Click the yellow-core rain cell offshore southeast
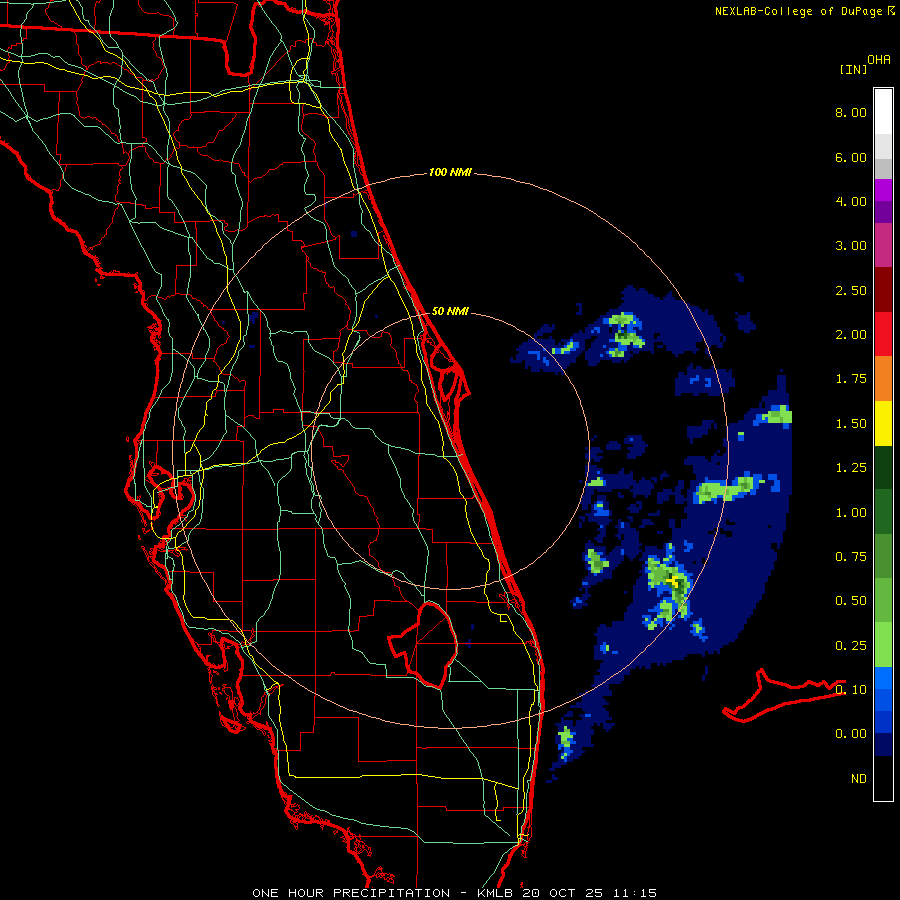 pyautogui.click(x=676, y=584)
